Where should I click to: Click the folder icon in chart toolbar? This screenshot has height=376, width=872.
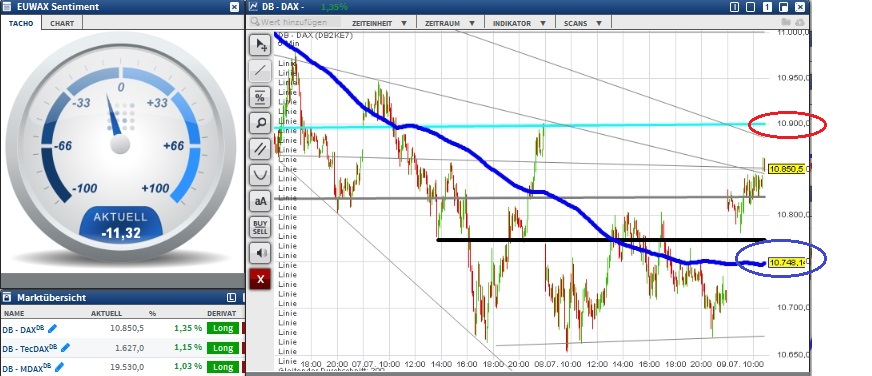[786, 22]
